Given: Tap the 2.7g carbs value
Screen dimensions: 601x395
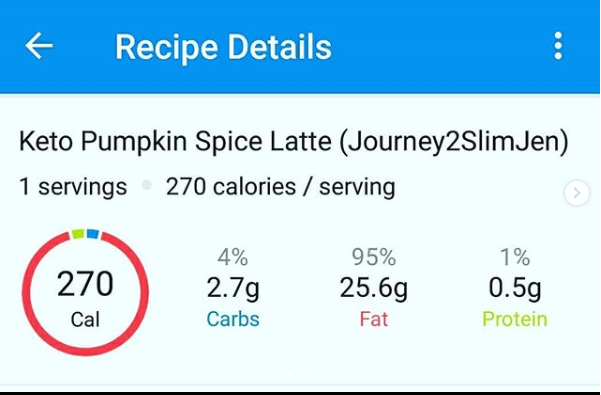Looking at the screenshot, I should click(233, 288).
